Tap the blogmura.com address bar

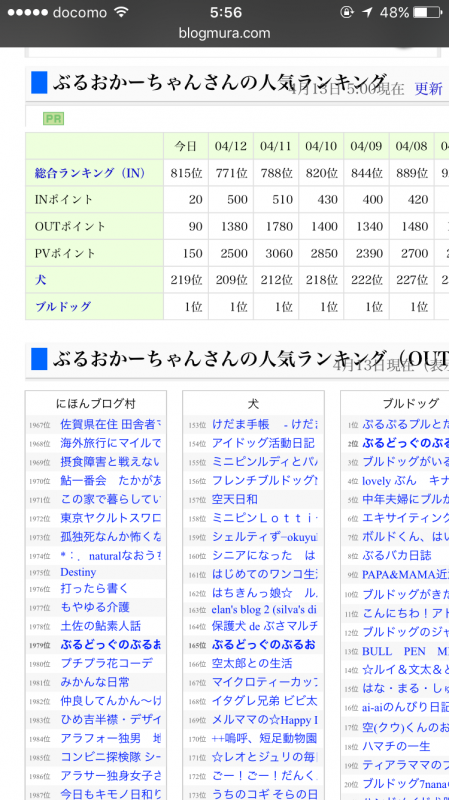[x=224, y=34]
